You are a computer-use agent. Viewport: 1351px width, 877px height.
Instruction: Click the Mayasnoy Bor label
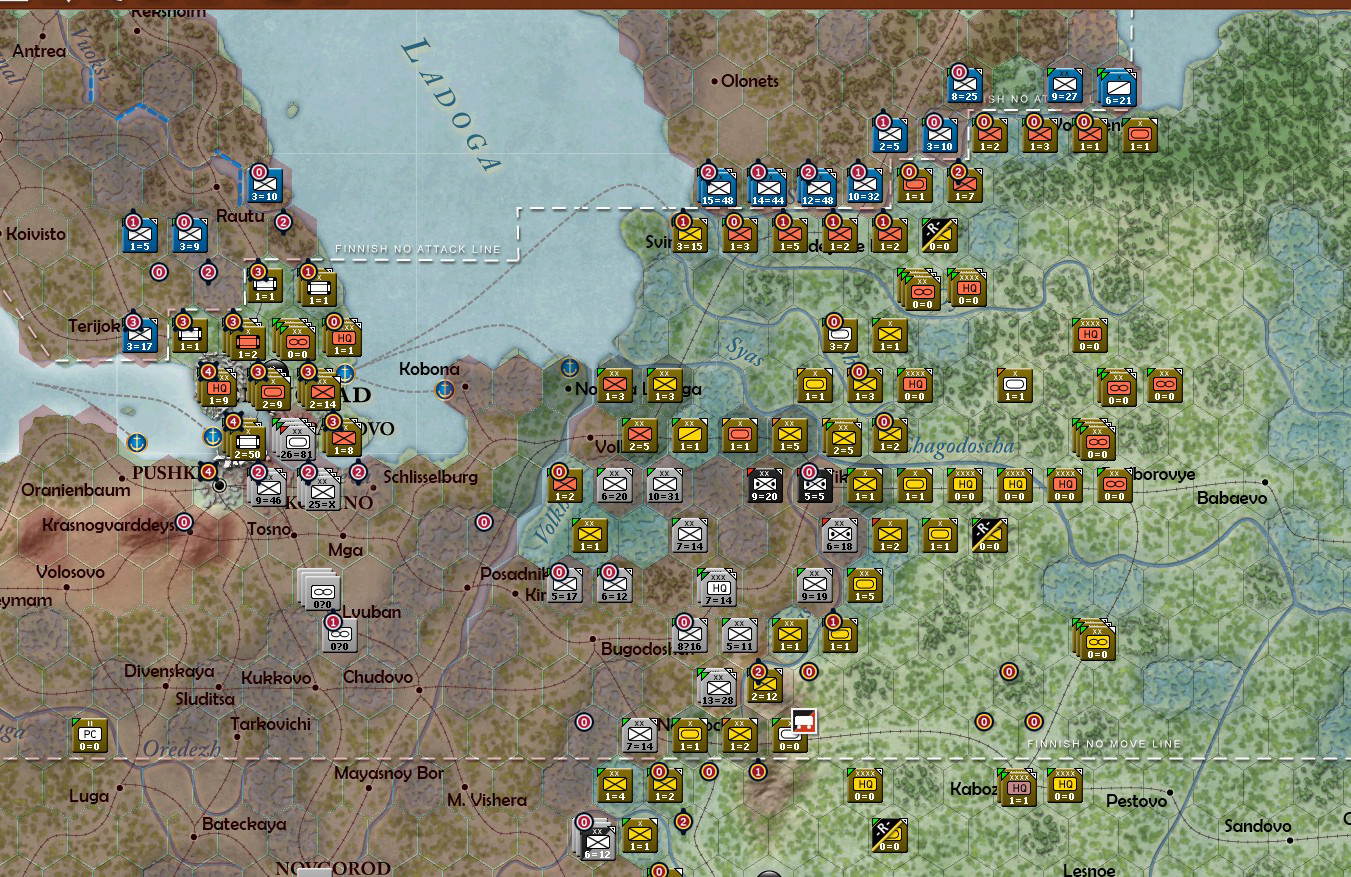[388, 773]
